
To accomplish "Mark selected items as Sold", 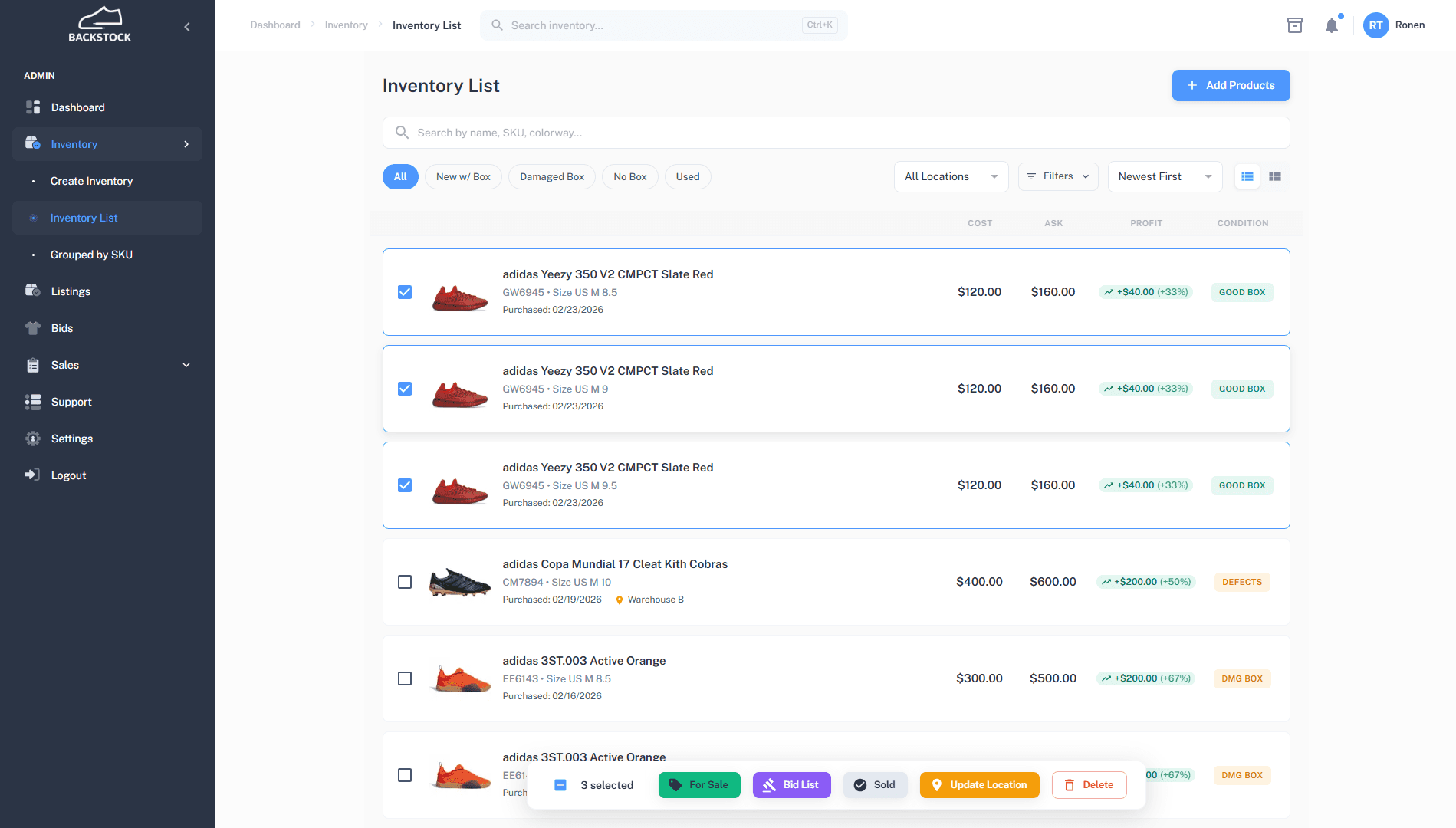I will tap(875, 784).
